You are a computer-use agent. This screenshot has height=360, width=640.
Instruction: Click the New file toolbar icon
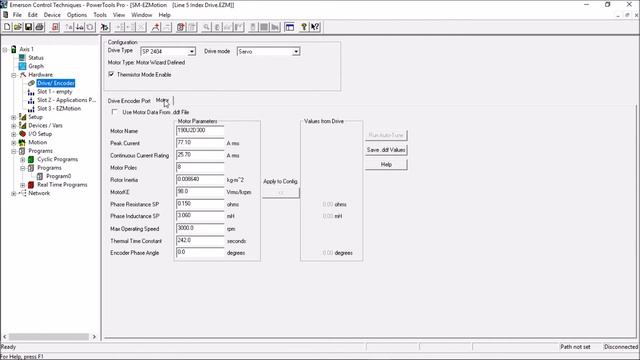7,27
